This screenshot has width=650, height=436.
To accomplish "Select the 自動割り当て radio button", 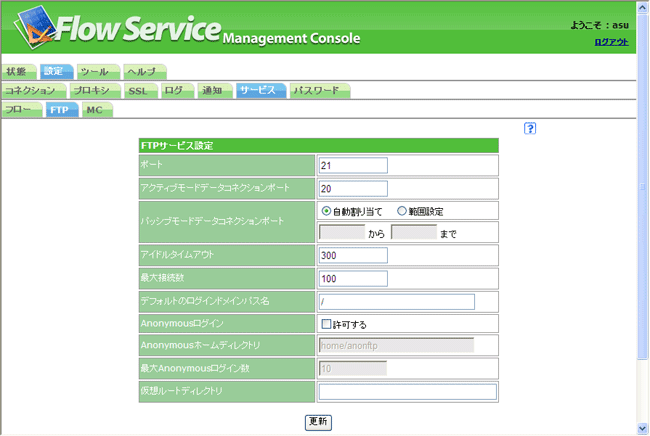I will (327, 211).
